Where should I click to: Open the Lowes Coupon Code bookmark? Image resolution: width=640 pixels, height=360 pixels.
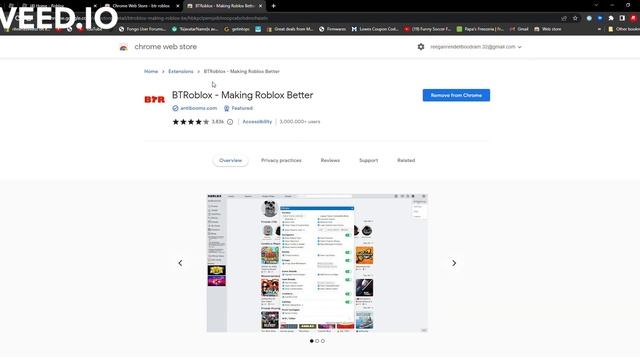[x=375, y=29]
